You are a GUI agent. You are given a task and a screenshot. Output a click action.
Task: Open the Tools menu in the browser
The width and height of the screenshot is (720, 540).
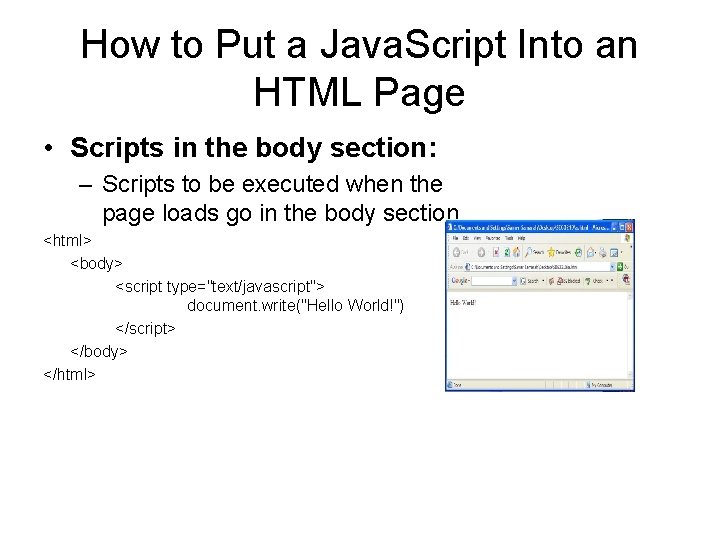pos(509,238)
